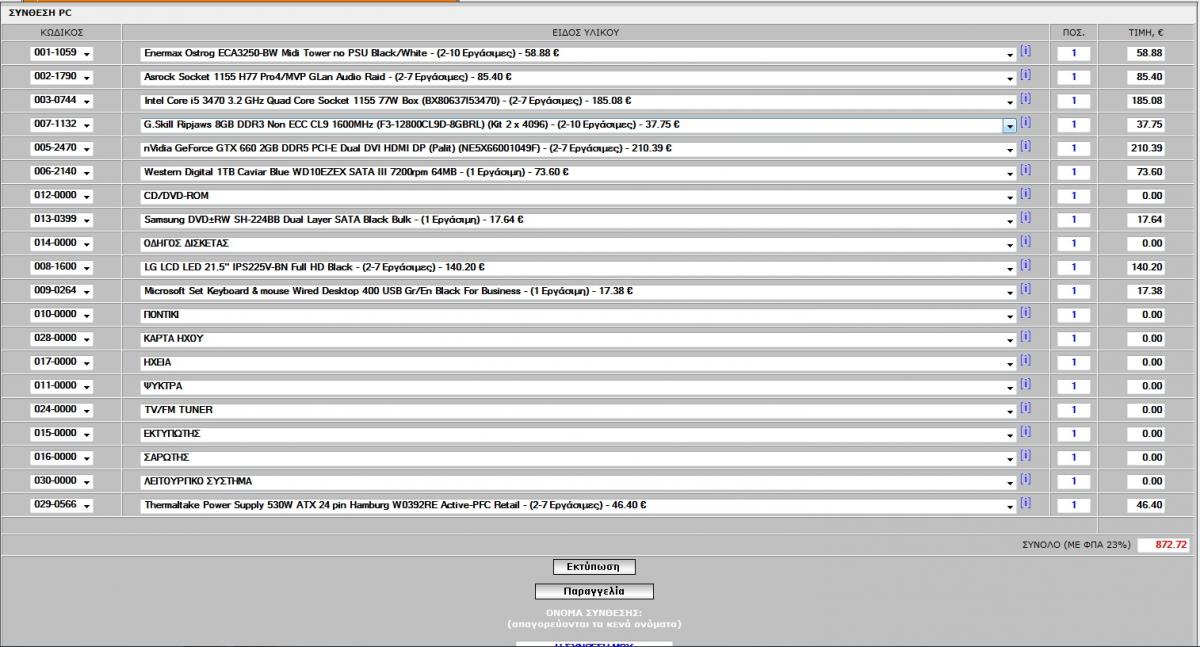Click the ΤΙΜΗ, € column header
The height and width of the screenshot is (647, 1200).
[1146, 32]
